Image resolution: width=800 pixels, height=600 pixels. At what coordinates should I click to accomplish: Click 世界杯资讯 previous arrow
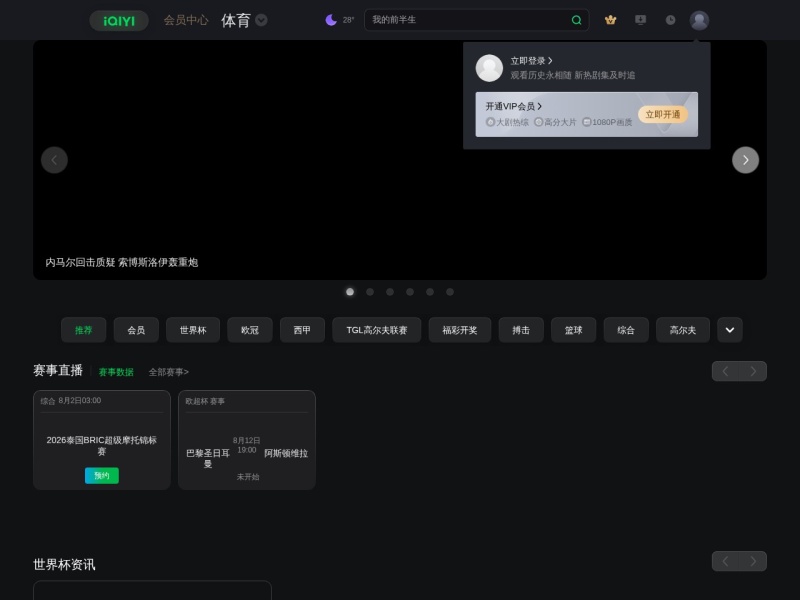pyautogui.click(x=726, y=561)
